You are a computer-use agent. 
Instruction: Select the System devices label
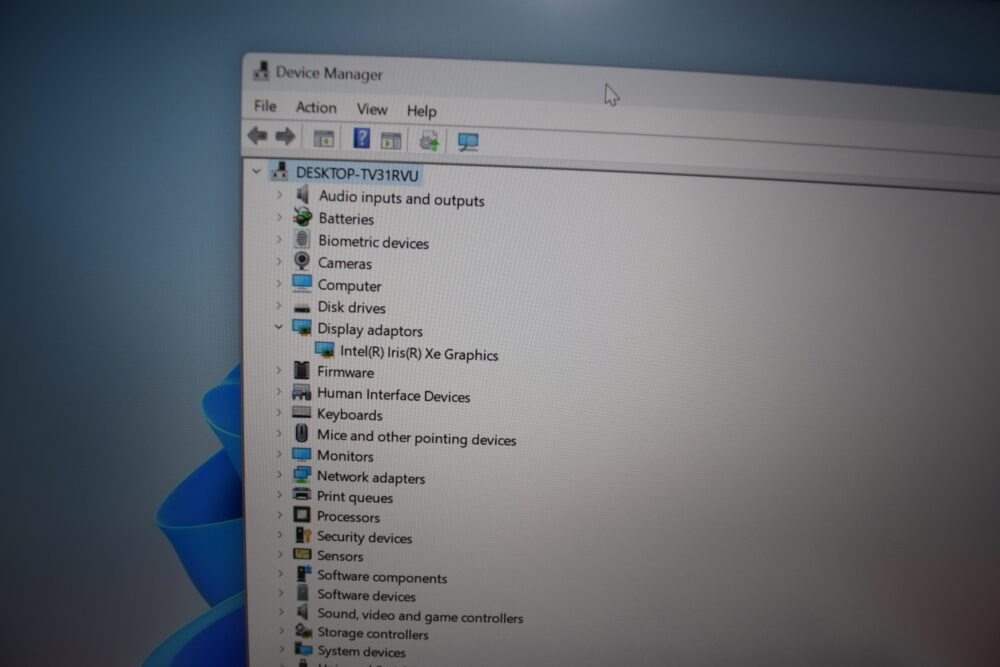(x=362, y=652)
